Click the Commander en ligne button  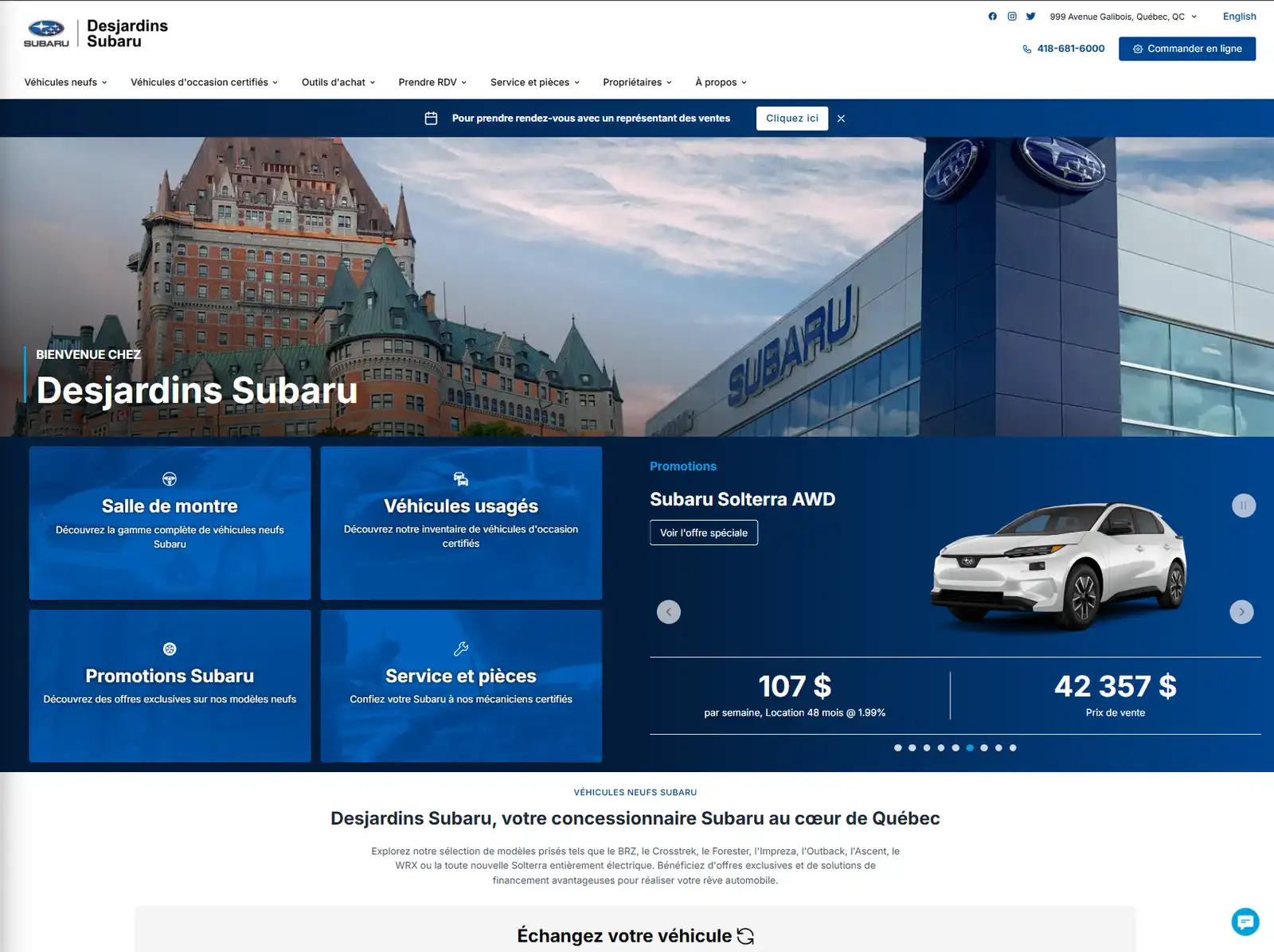pyautogui.click(x=1187, y=49)
